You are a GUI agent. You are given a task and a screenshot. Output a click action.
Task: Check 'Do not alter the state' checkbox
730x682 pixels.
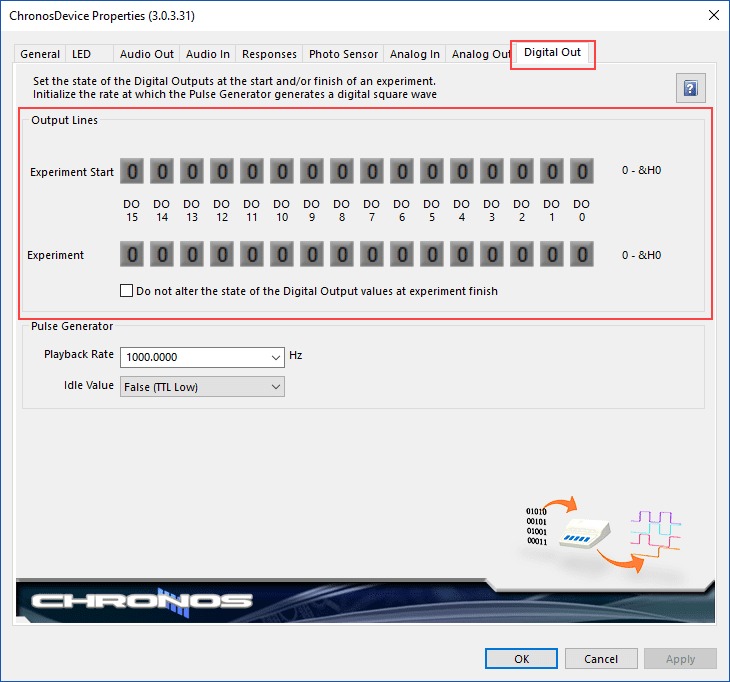tap(126, 290)
